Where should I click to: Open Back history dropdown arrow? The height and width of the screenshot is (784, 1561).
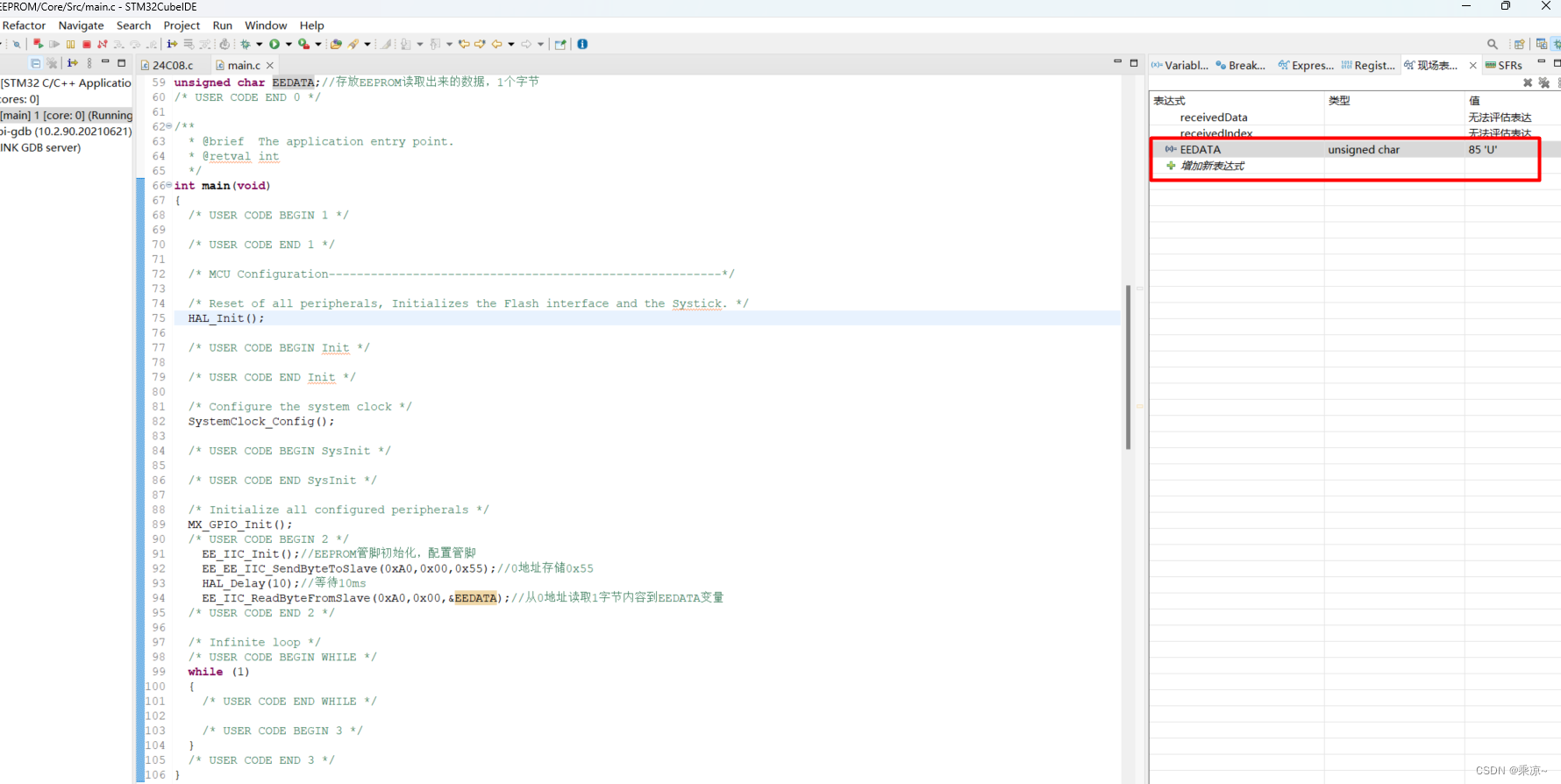tap(511, 44)
